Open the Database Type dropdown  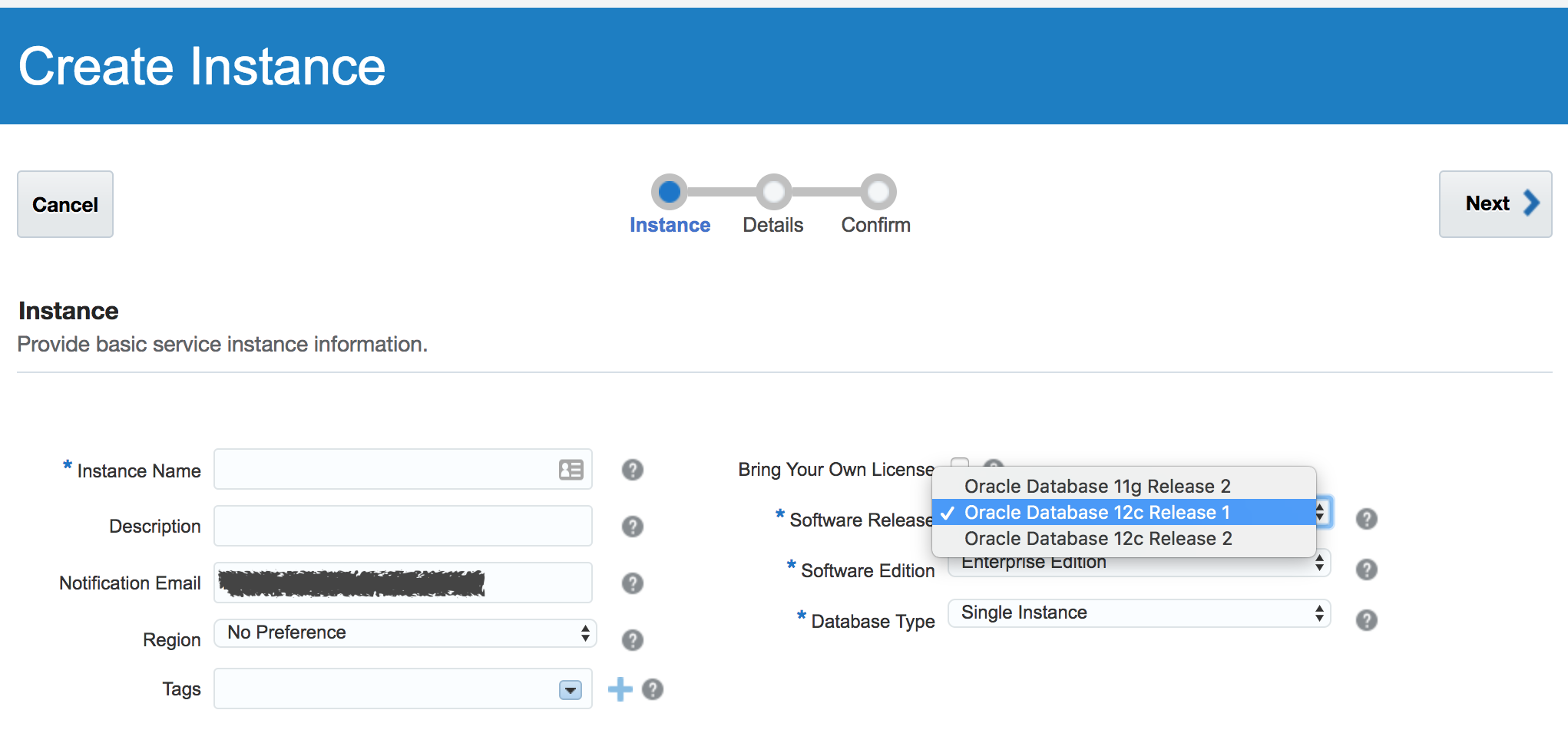1140,613
